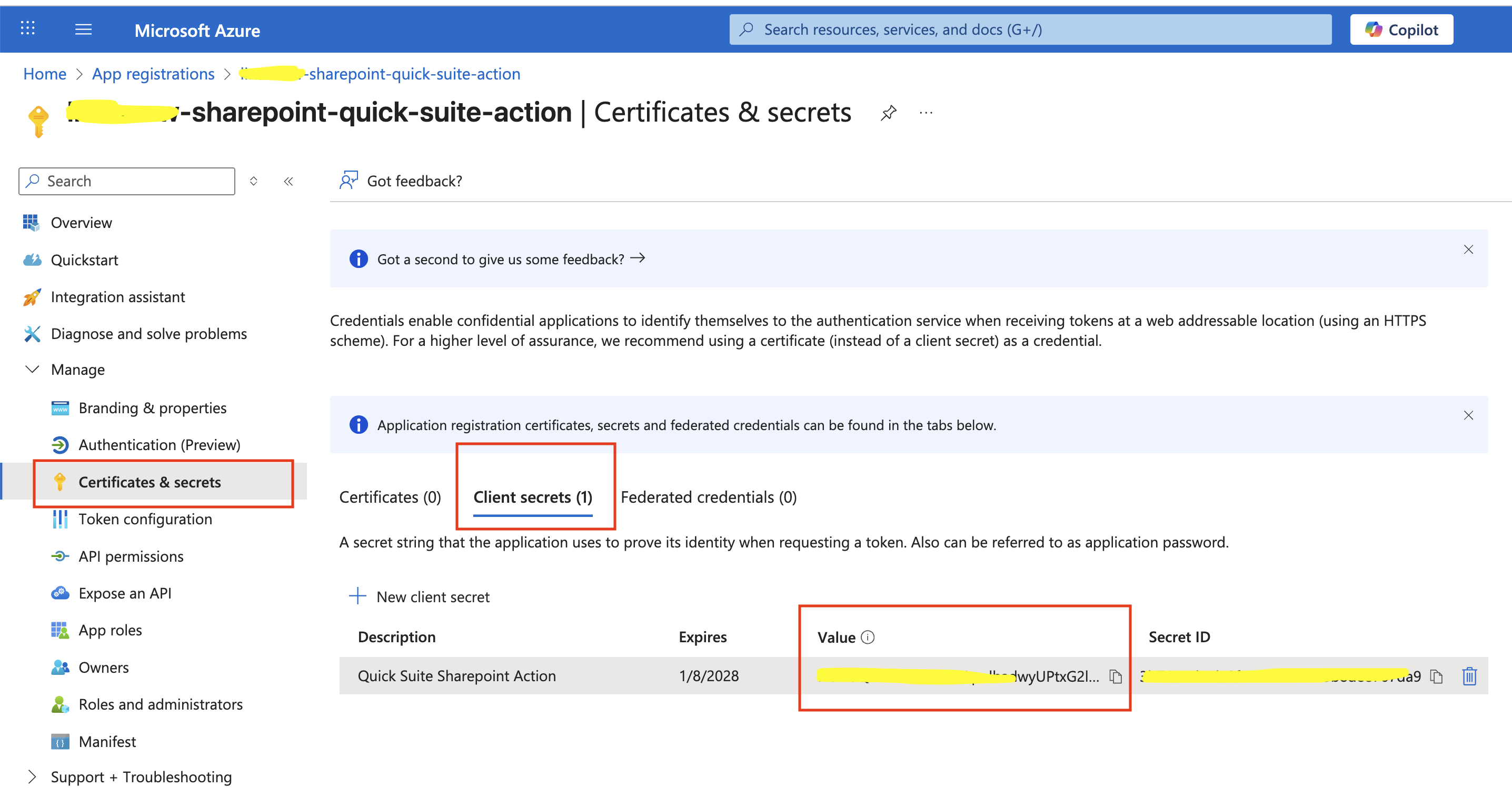Viewport: 1512px width, 797px height.
Task: Click the Value column info icon
Action: tap(868, 637)
